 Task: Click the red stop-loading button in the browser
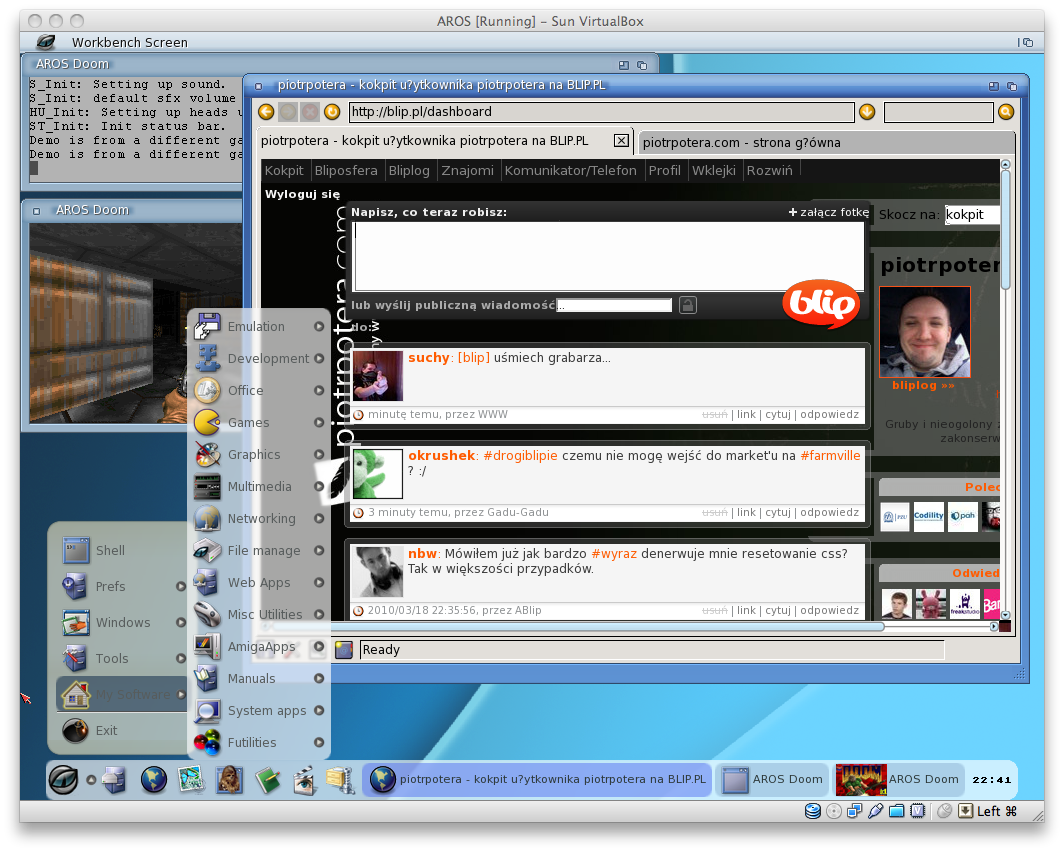(309, 112)
